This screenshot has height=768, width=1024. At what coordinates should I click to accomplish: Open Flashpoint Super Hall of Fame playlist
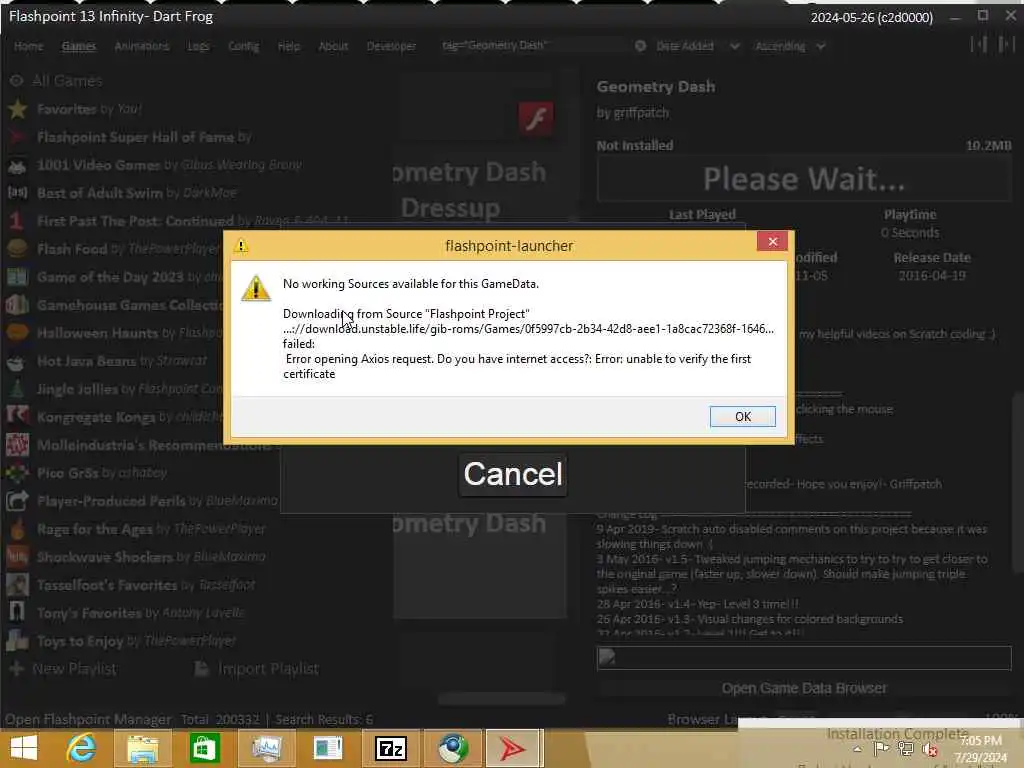click(144, 137)
